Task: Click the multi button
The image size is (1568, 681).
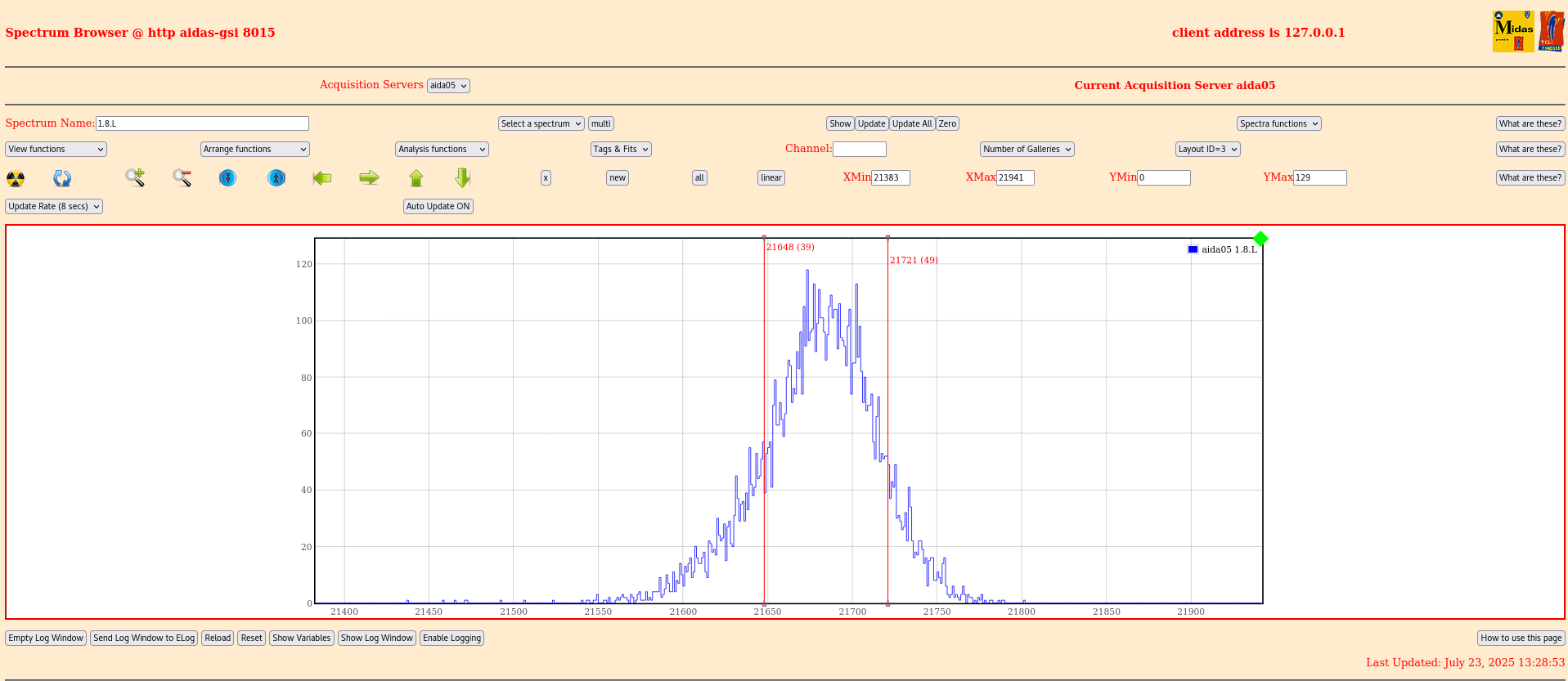Action: click(601, 123)
